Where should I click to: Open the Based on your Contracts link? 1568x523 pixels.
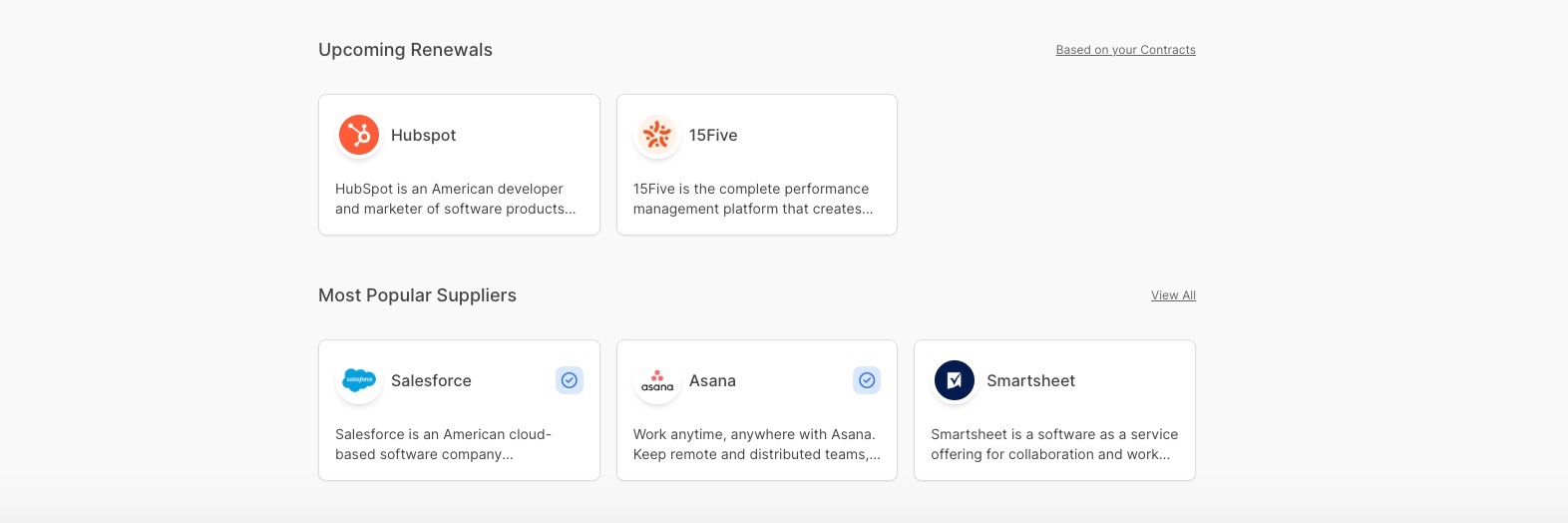coord(1125,50)
